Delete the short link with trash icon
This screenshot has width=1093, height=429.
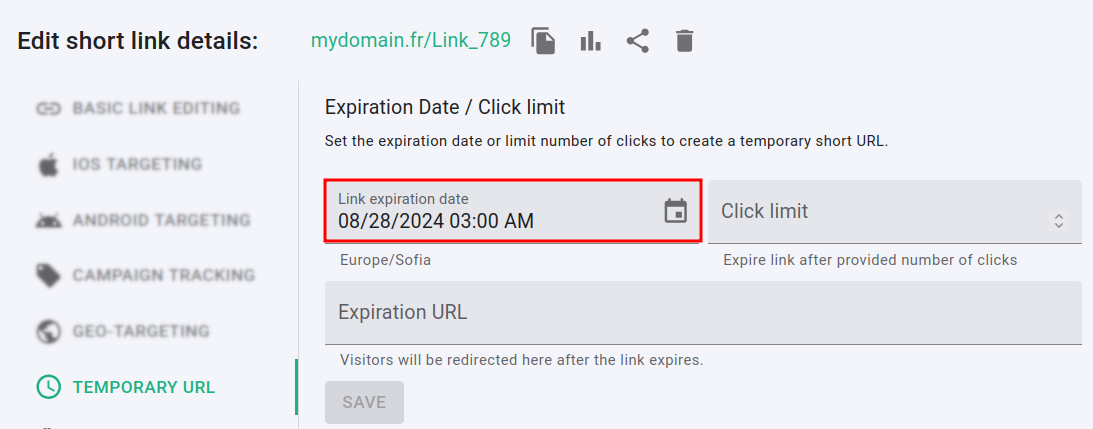tap(684, 41)
